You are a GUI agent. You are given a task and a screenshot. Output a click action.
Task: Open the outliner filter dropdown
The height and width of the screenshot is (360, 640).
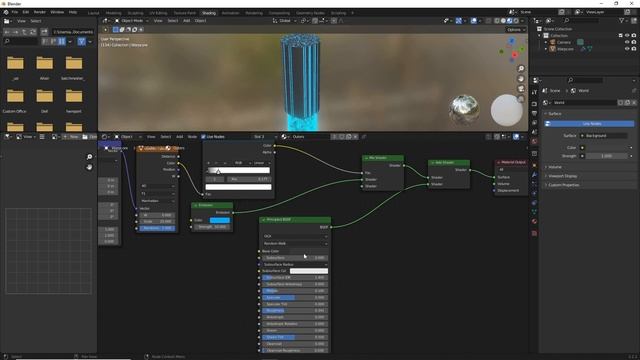click(624, 20)
